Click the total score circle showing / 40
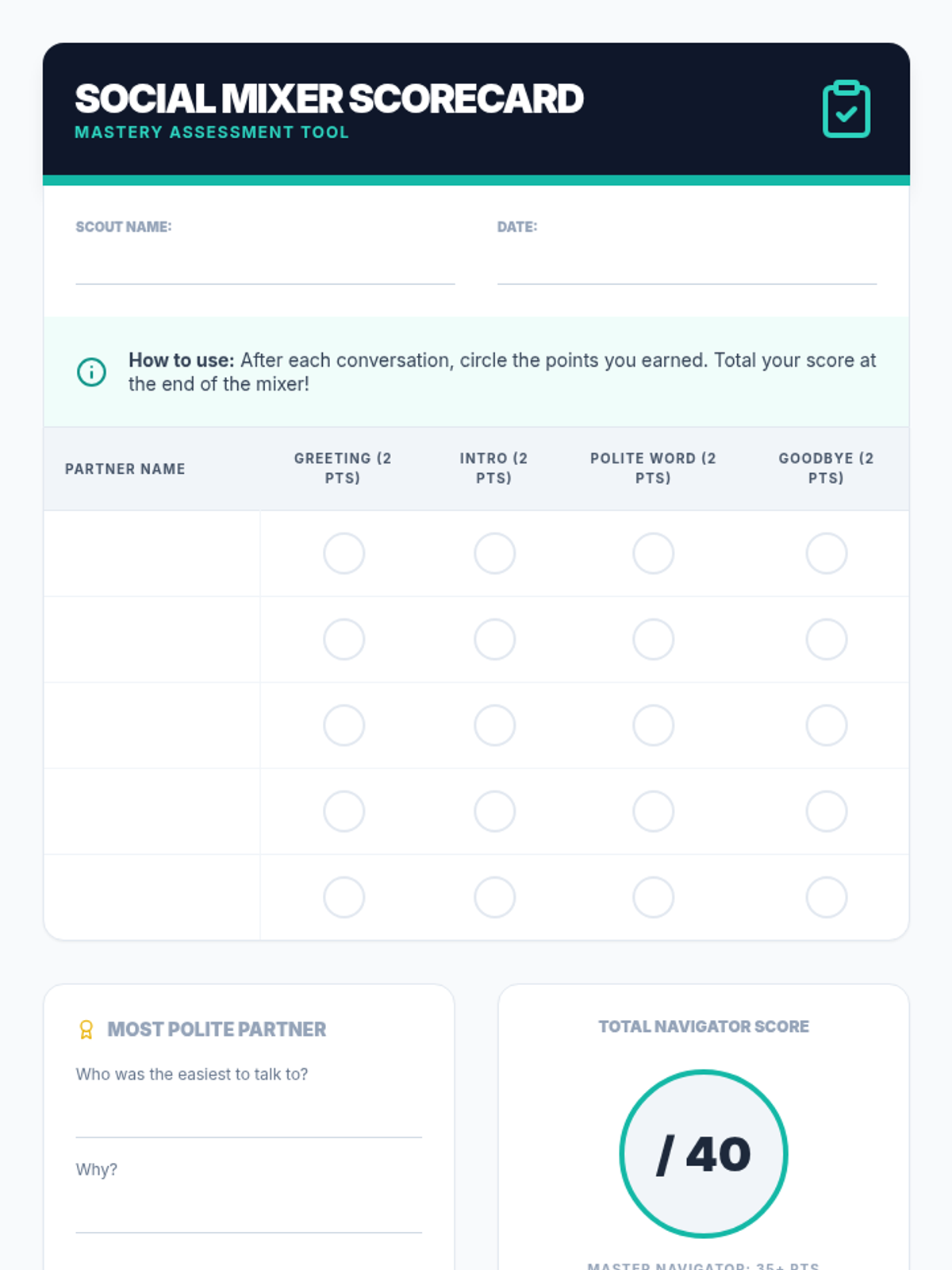 pos(703,1153)
